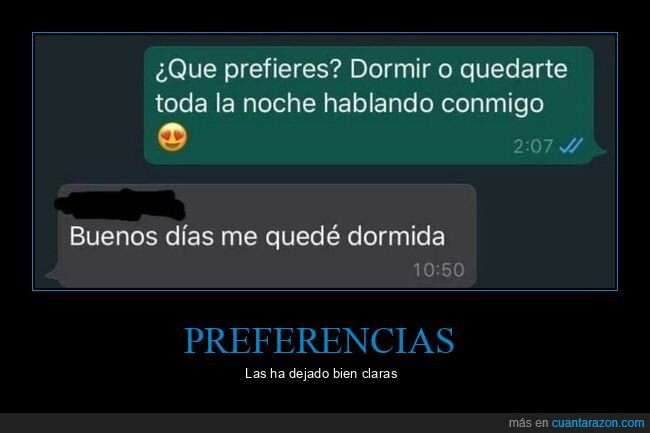Screen dimensions: 650x433
Task: Open the cuantarazon.com link
Action: [598, 423]
